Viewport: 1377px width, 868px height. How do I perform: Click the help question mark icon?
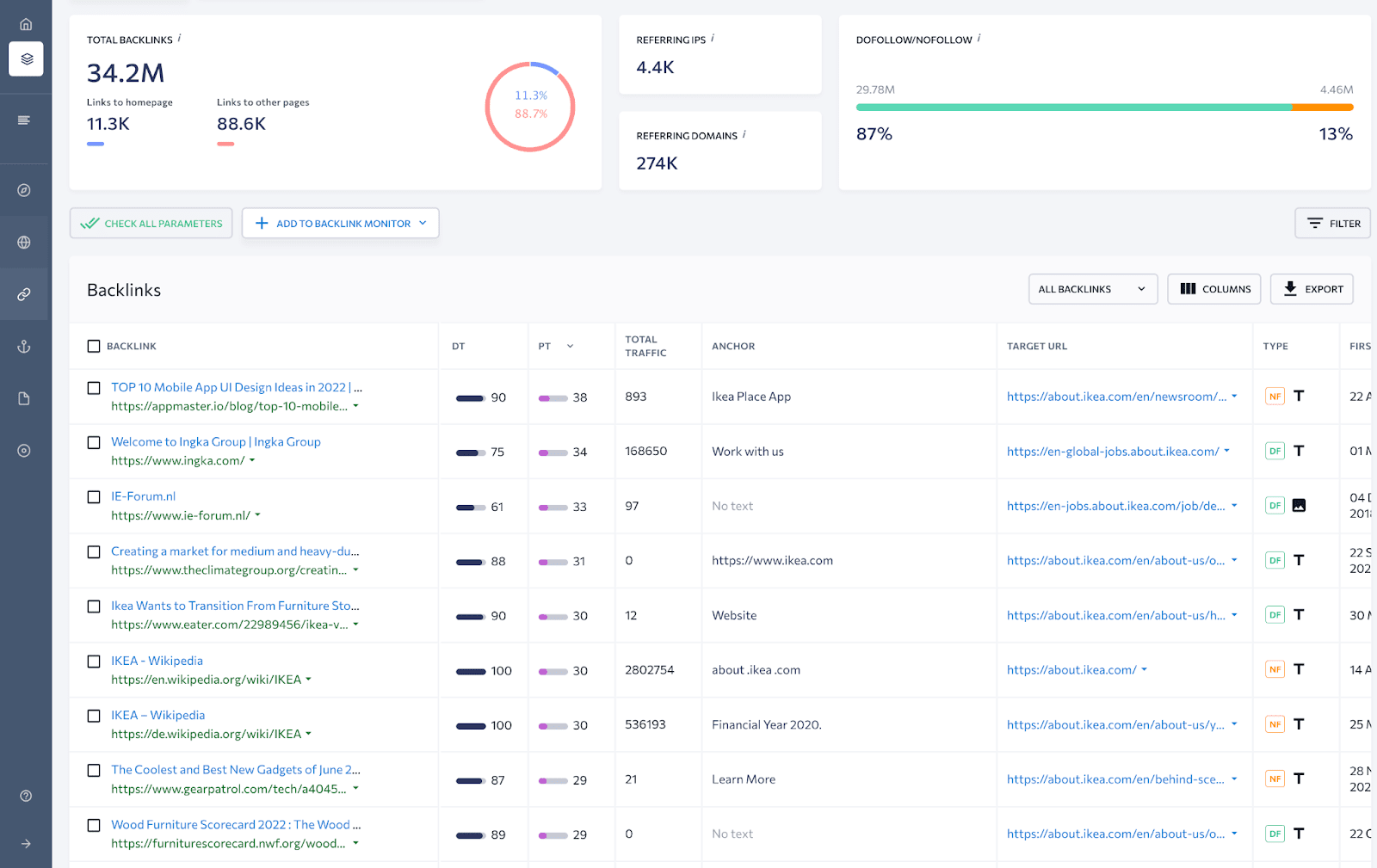click(25, 796)
